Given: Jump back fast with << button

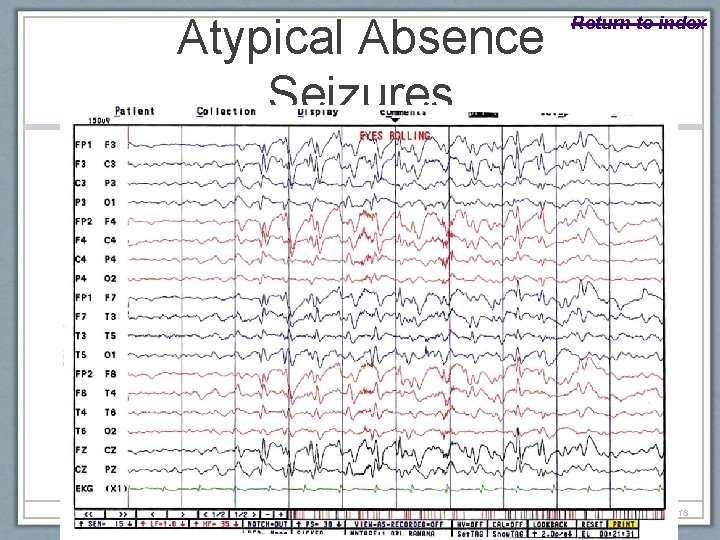Looking at the screenshot, I should (89, 514).
